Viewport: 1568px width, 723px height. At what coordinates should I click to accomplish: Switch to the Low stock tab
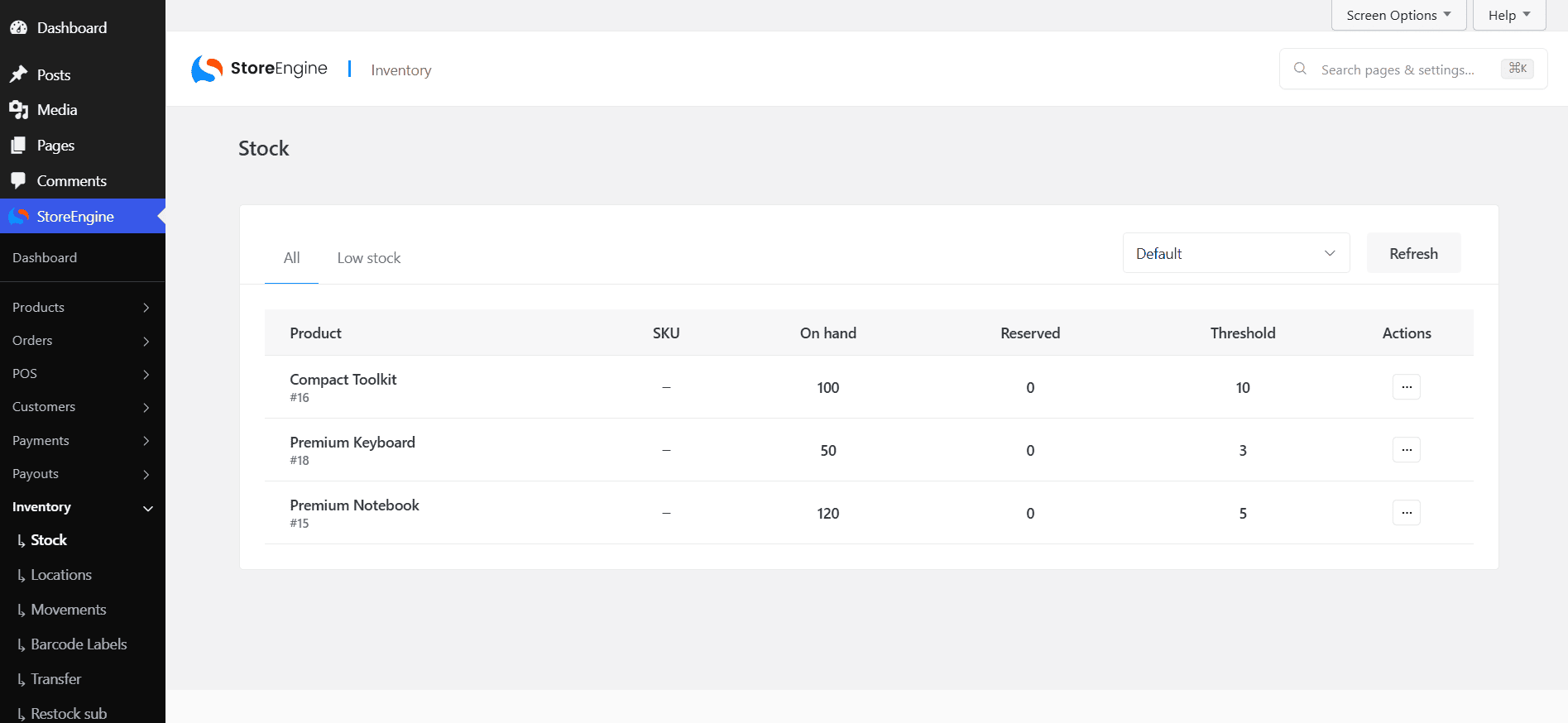pos(369,258)
